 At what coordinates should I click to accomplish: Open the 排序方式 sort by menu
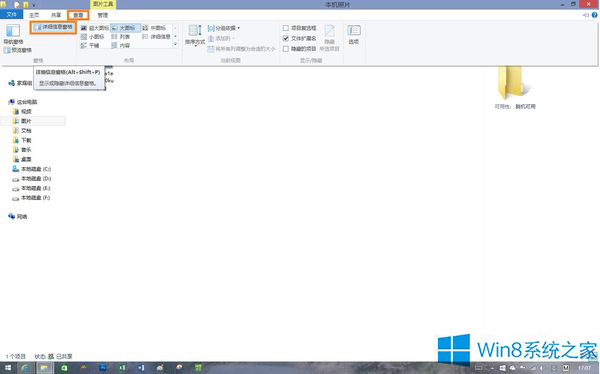pos(195,35)
